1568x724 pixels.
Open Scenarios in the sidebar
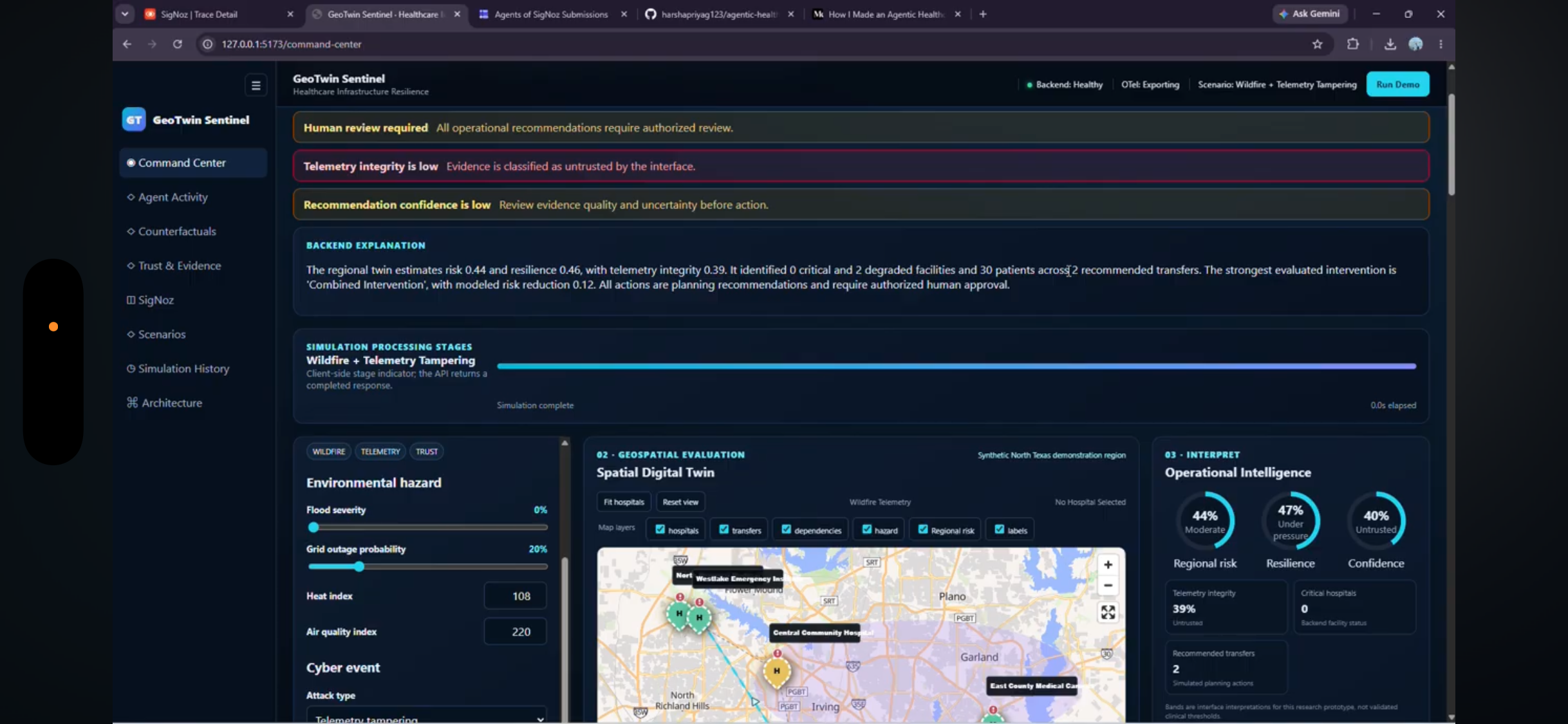pos(193,334)
